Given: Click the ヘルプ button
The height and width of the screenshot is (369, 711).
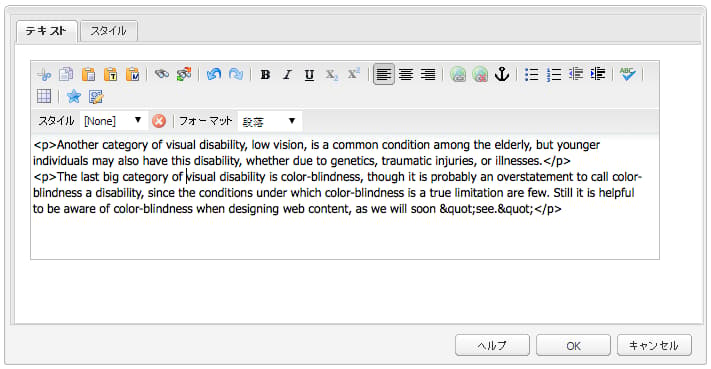Looking at the screenshot, I should (x=492, y=345).
